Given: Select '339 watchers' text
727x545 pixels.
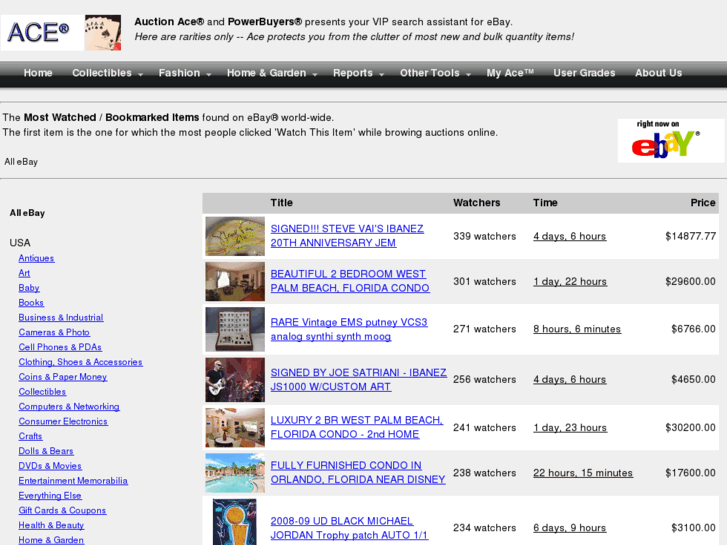Looking at the screenshot, I should [485, 236].
